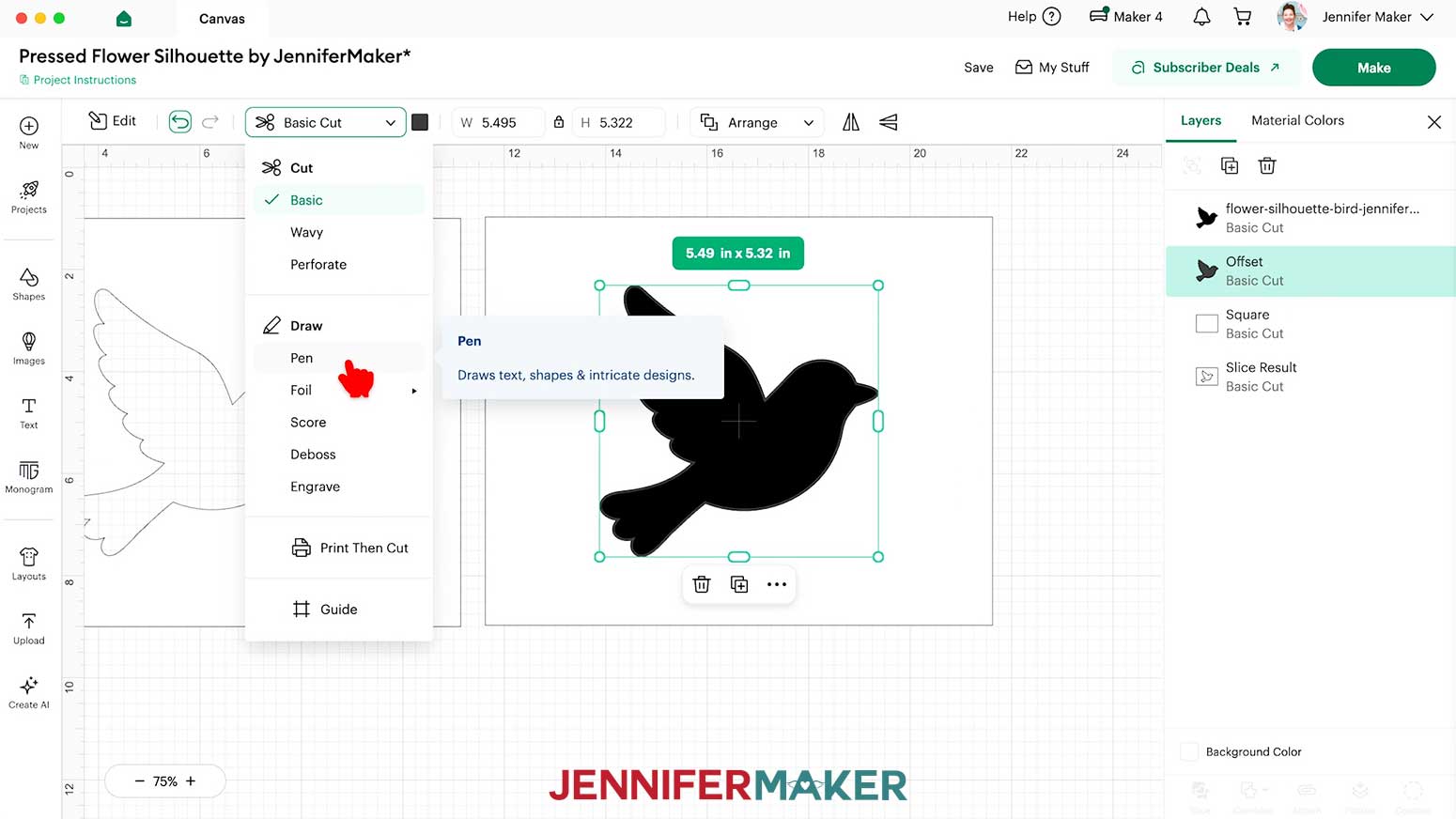Switch to Material Colors tab

[x=1297, y=120]
